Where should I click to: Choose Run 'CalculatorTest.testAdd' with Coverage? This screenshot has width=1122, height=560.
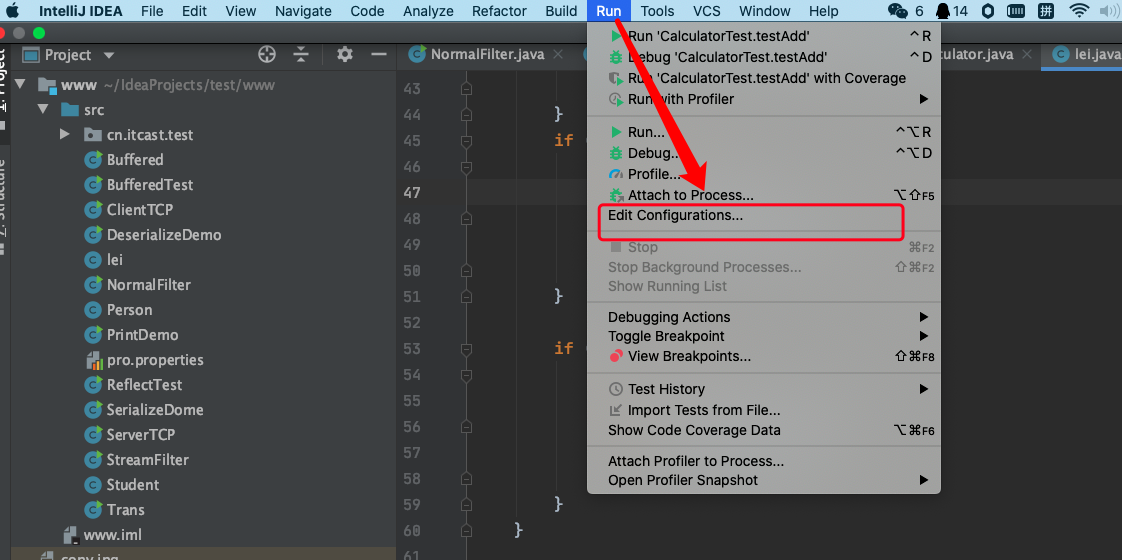click(764, 78)
